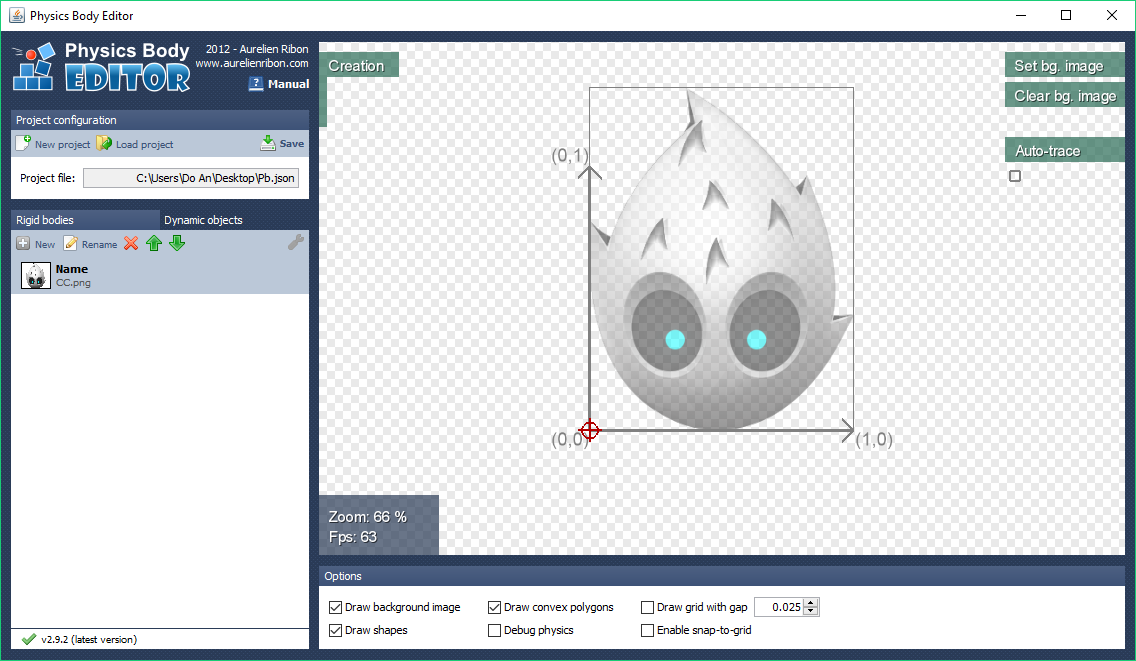Image resolution: width=1136 pixels, height=661 pixels.
Task: Select the rigid body named Name
Action: (160, 275)
